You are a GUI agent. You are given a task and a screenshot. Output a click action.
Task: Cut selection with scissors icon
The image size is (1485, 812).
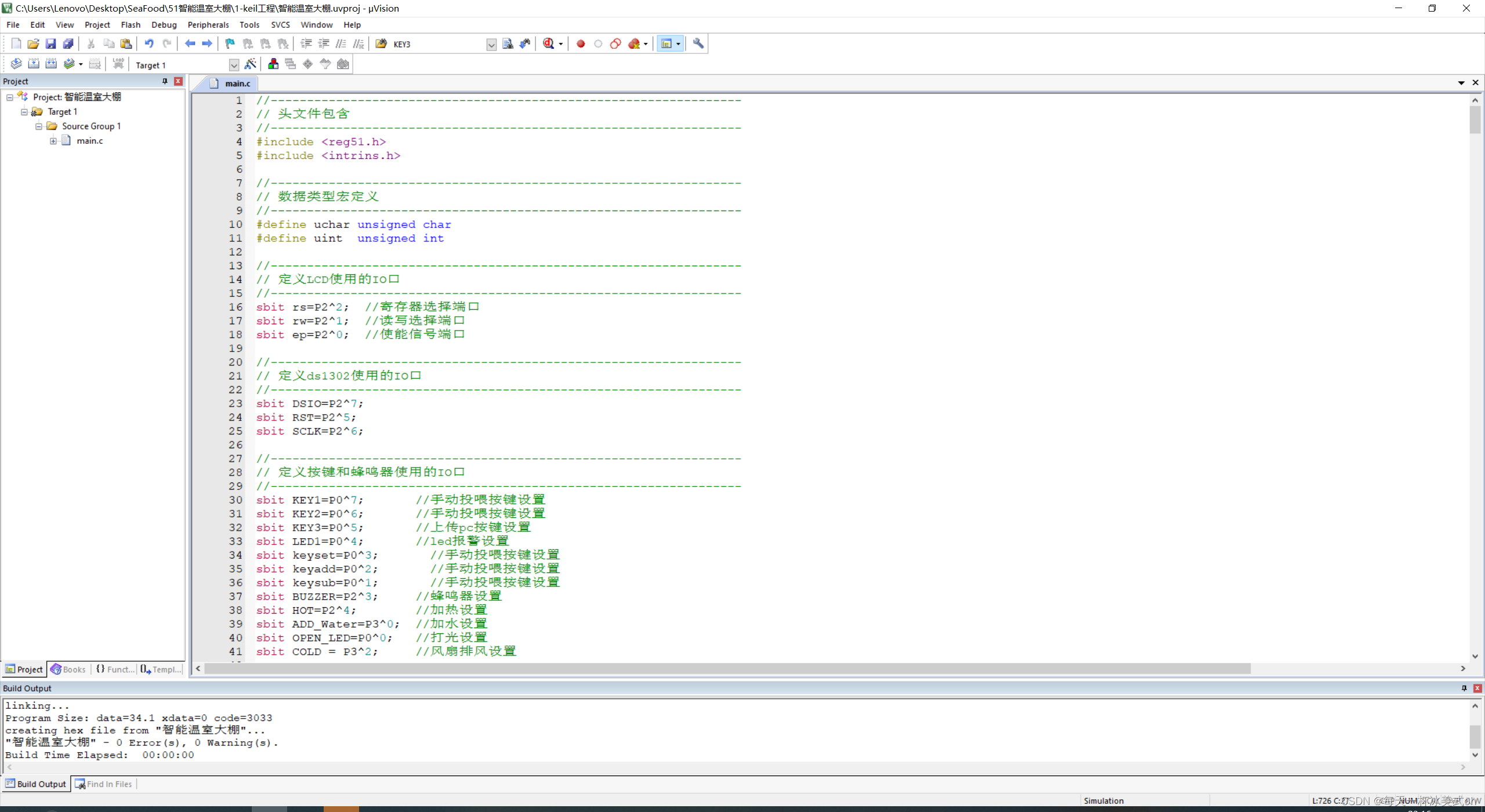(x=91, y=43)
